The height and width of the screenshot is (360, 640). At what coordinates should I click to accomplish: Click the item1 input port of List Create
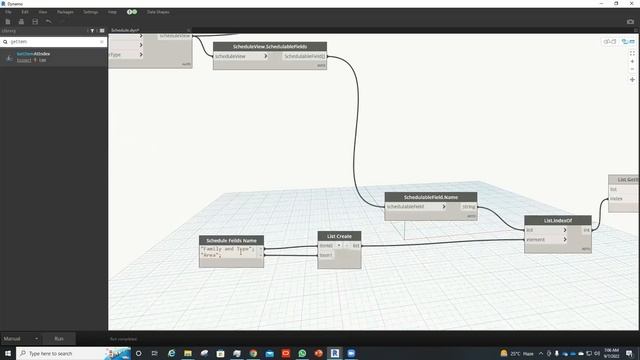(x=326, y=255)
